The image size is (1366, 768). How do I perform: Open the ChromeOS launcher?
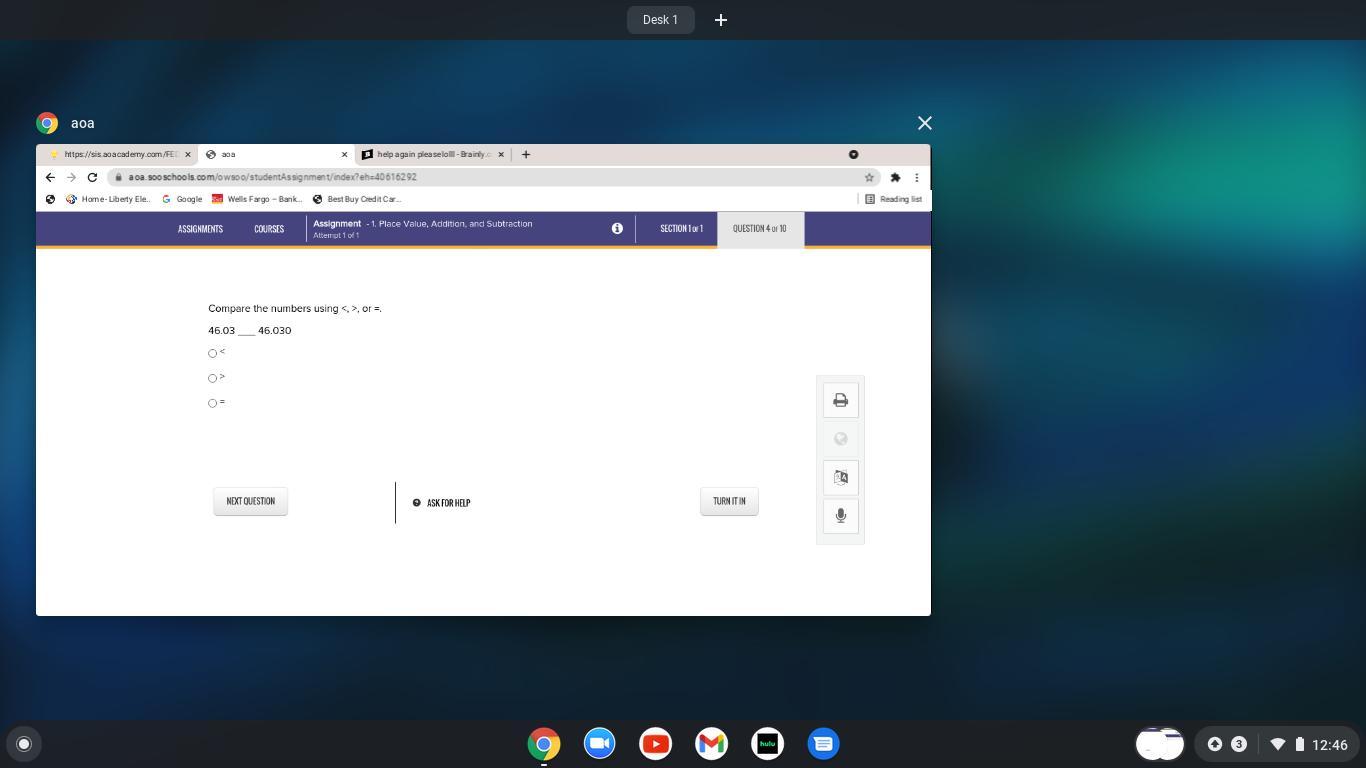[24, 743]
